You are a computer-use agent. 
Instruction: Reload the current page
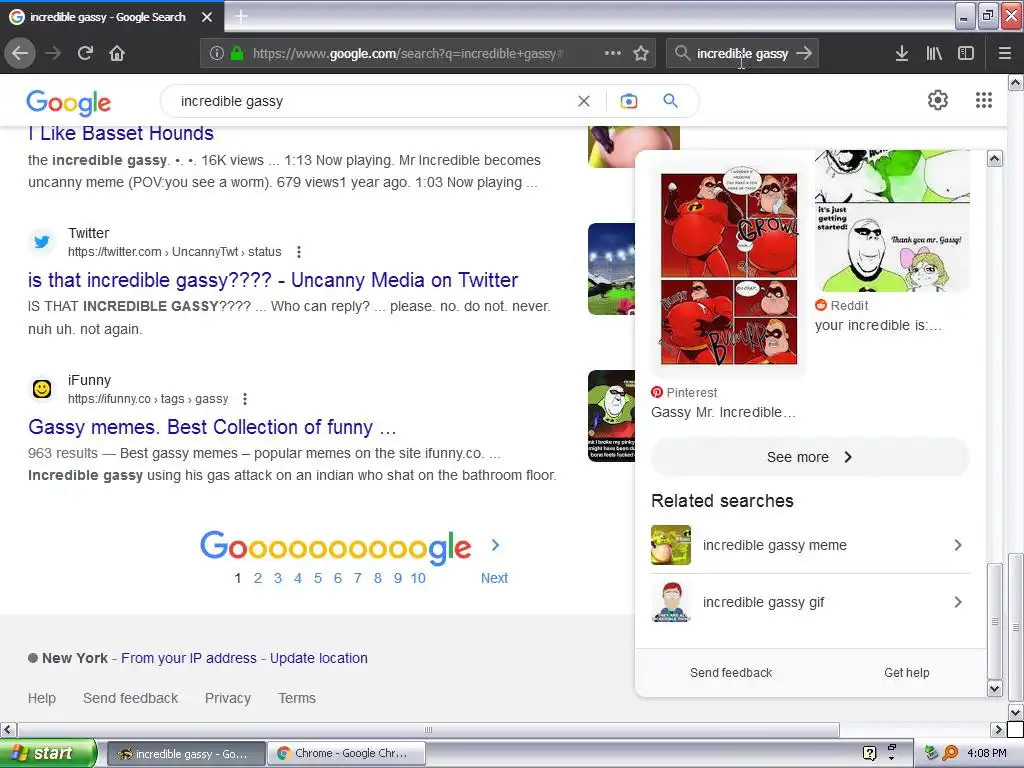(86, 53)
